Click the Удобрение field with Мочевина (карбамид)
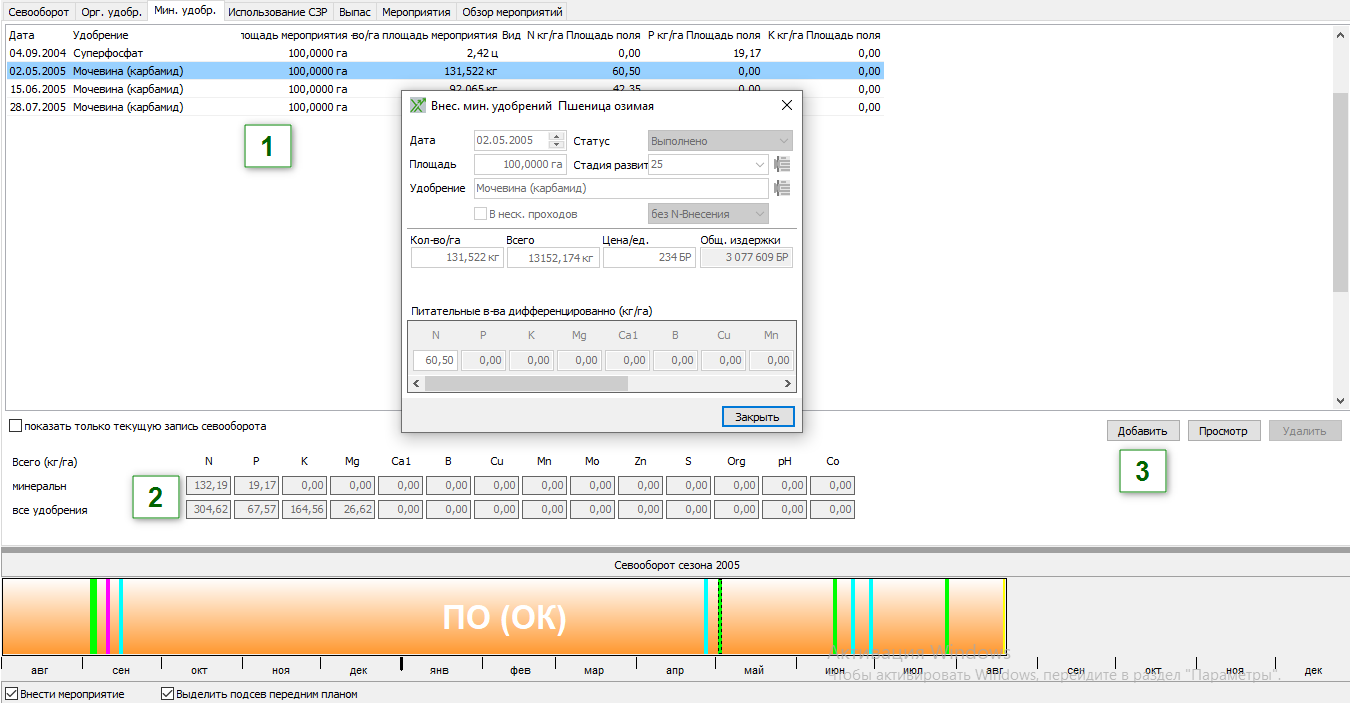The width and height of the screenshot is (1350, 703). click(621, 188)
